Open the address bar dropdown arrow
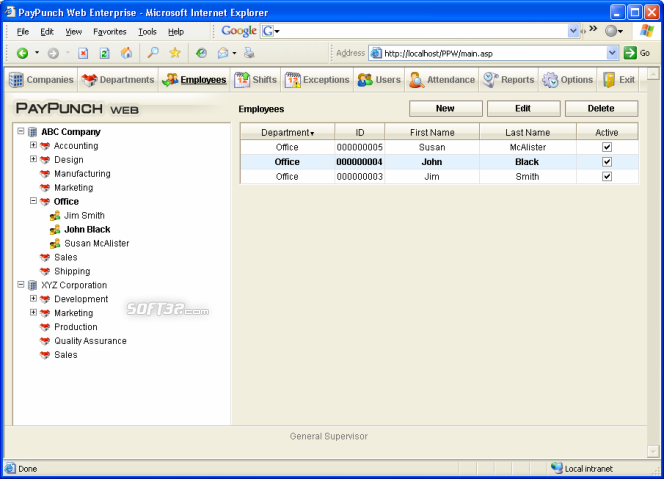664x479 pixels. click(x=612, y=53)
